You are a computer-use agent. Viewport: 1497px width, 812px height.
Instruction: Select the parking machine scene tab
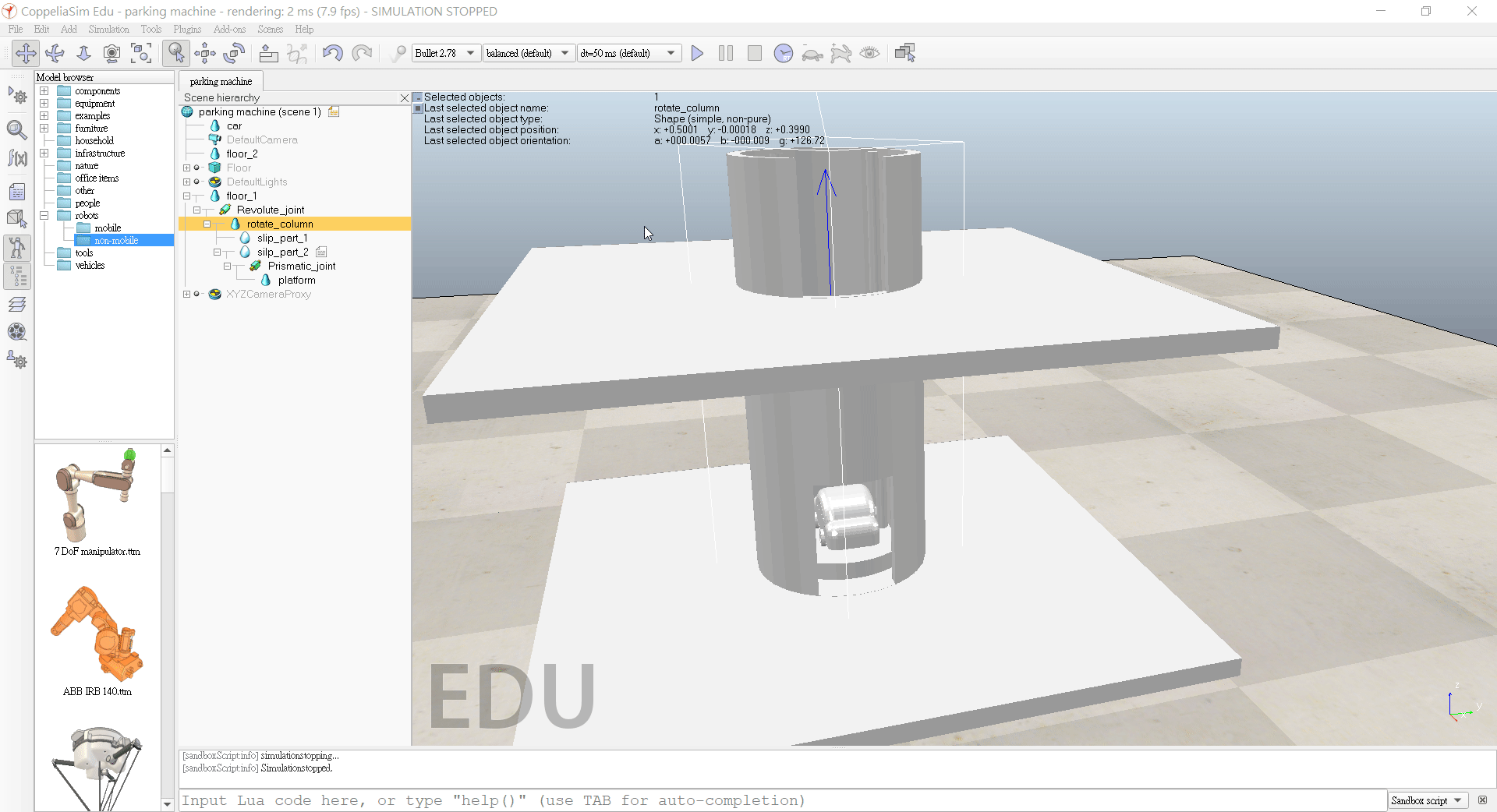coord(221,81)
